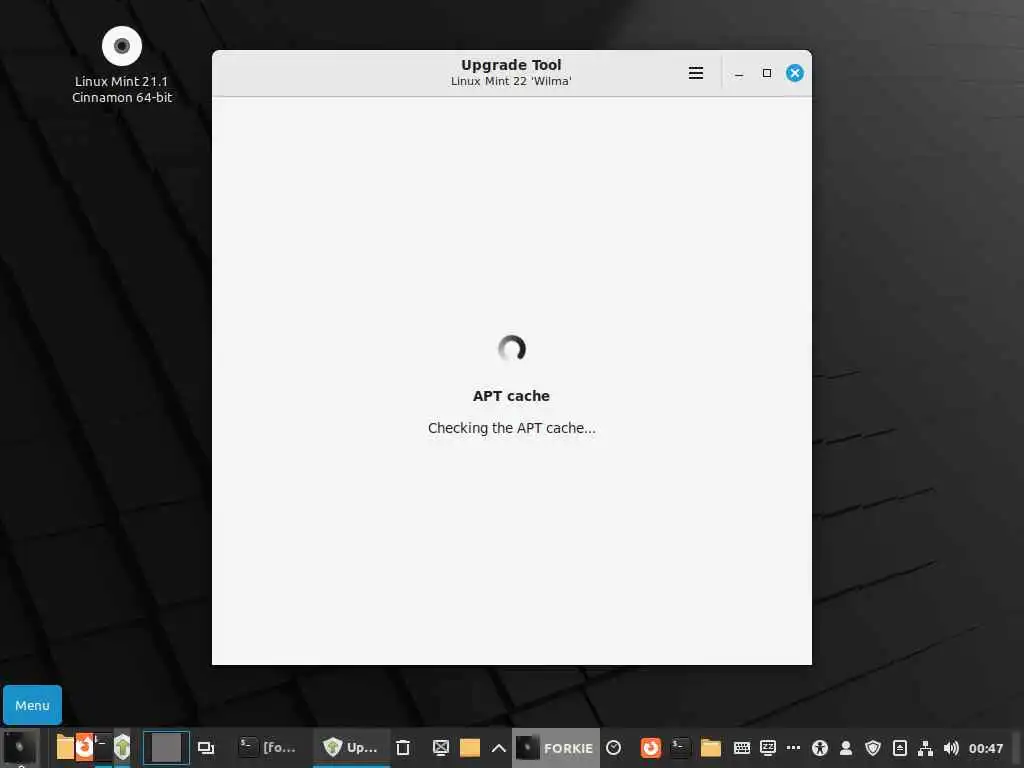Launch Firefox from the left panel launchers
The image size is (1024, 768).
84,747
